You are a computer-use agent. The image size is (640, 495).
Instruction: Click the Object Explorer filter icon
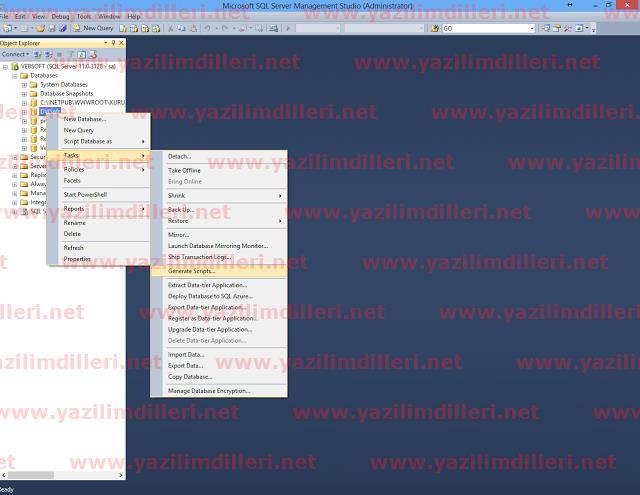[x=71, y=54]
